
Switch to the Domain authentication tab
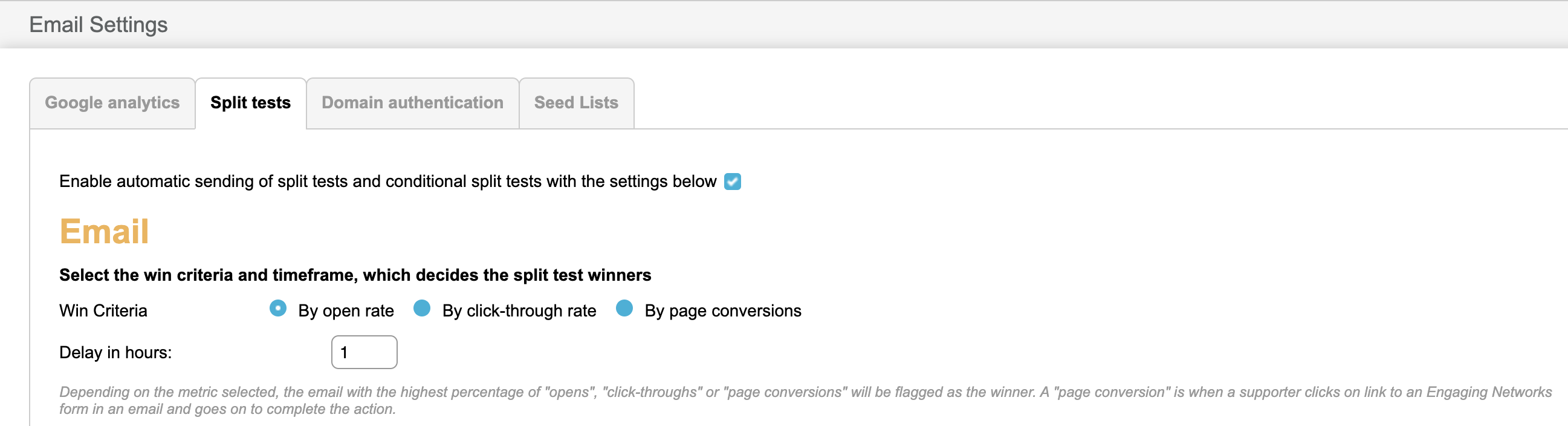412,103
